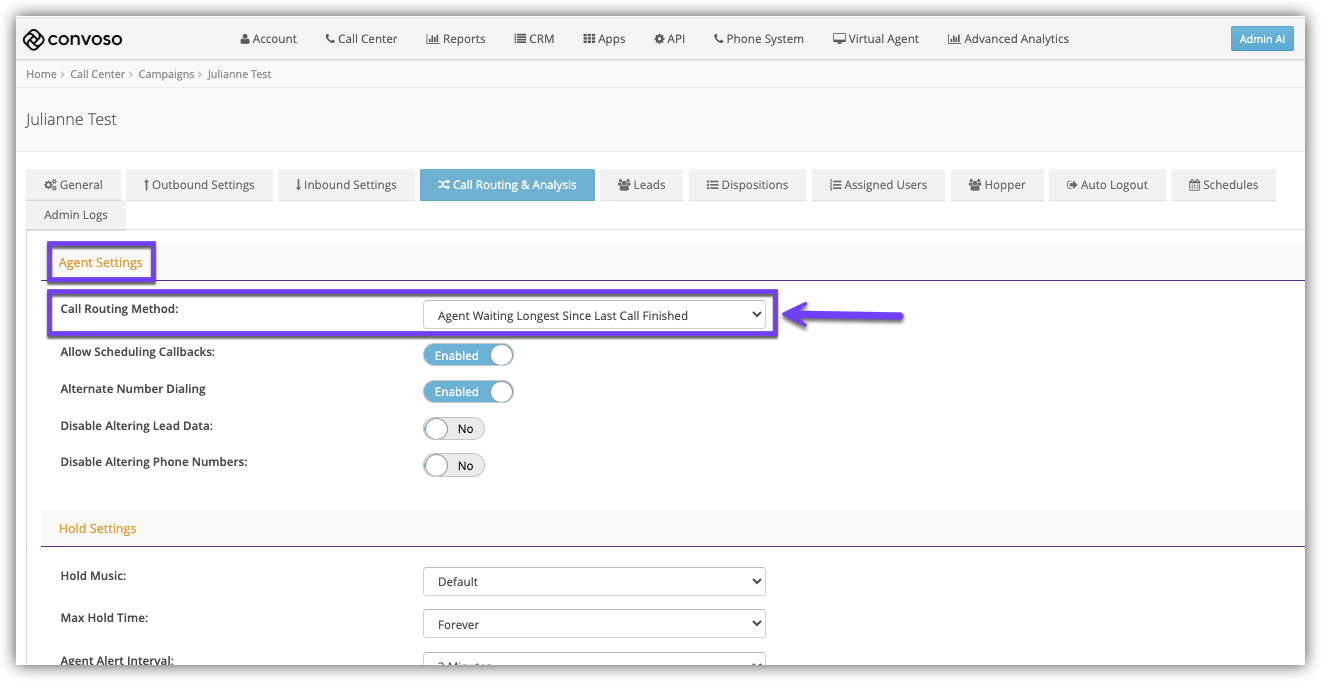The height and width of the screenshot is (681, 1321).
Task: Switch to the Hopper tab
Action: tap(997, 185)
